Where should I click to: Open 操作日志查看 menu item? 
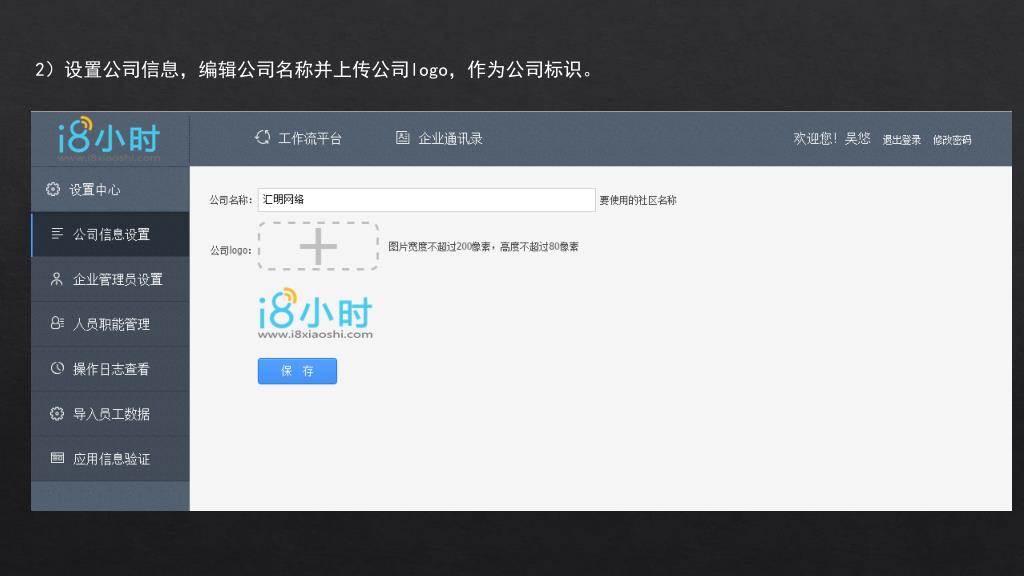pos(110,369)
